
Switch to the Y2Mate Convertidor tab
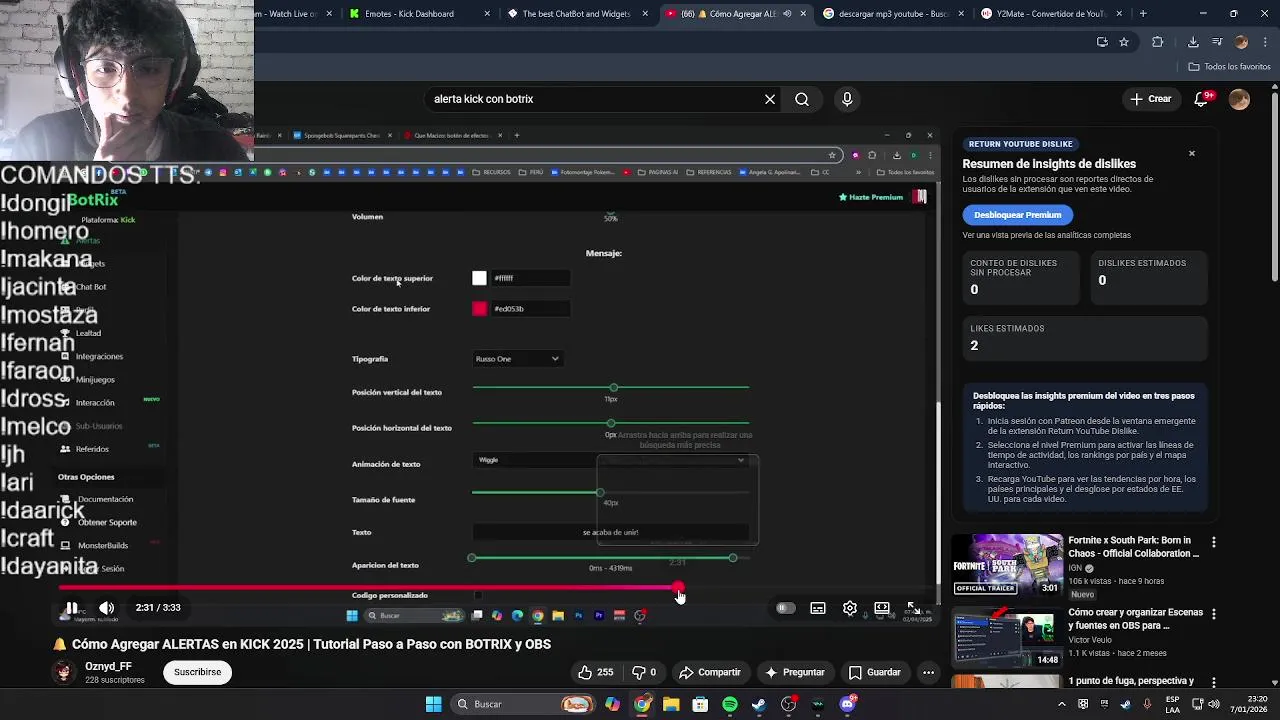click(1050, 14)
